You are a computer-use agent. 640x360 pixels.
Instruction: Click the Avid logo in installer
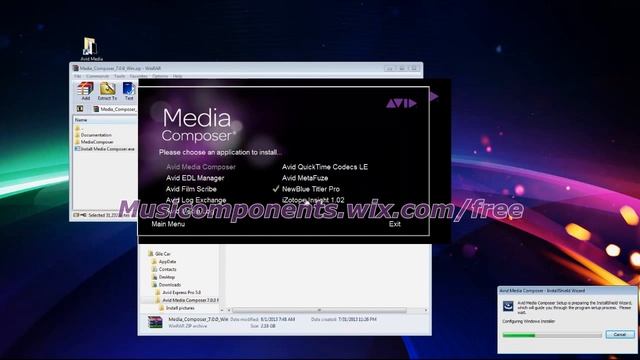click(x=401, y=103)
